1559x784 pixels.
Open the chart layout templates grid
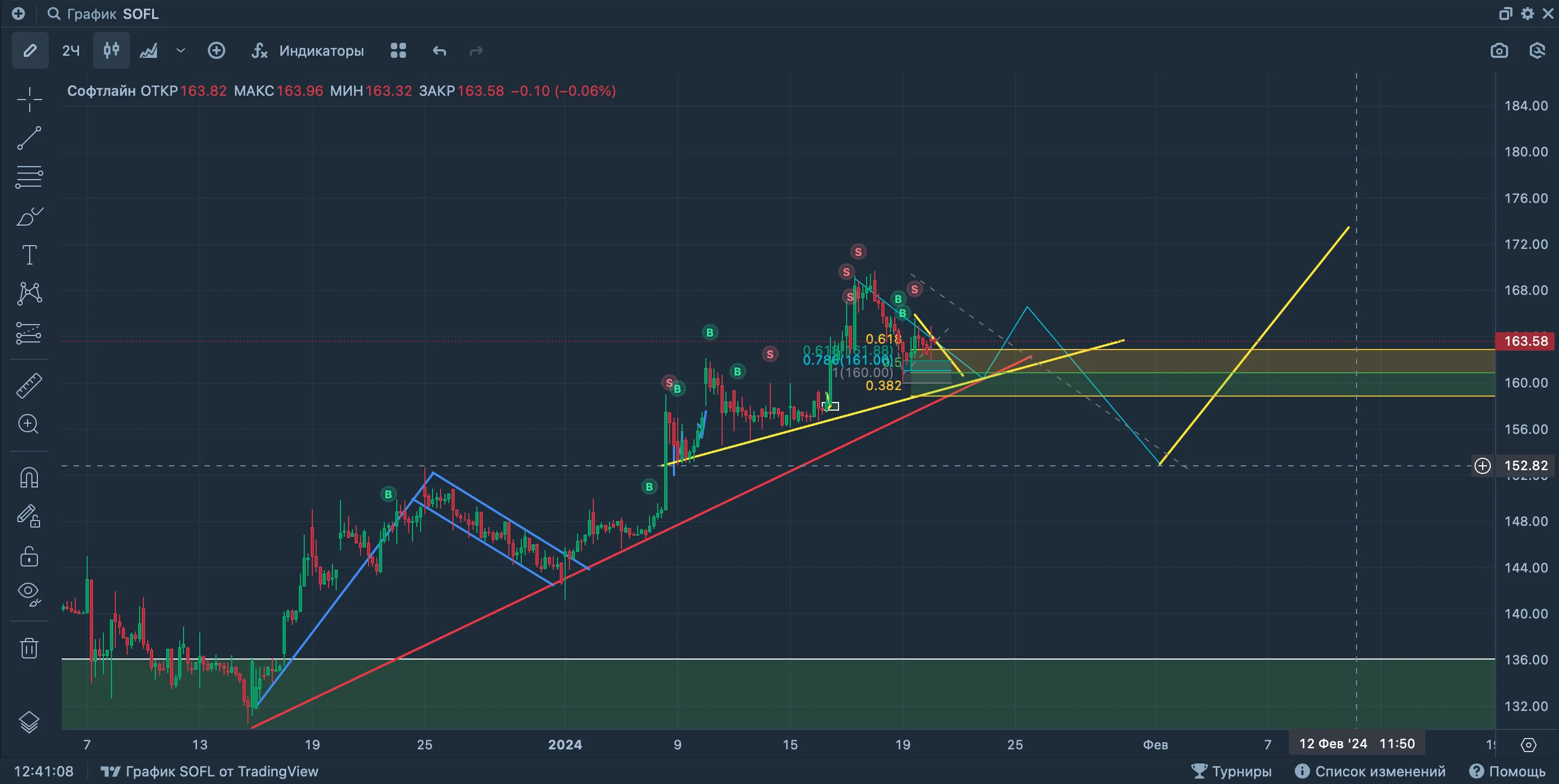398,50
